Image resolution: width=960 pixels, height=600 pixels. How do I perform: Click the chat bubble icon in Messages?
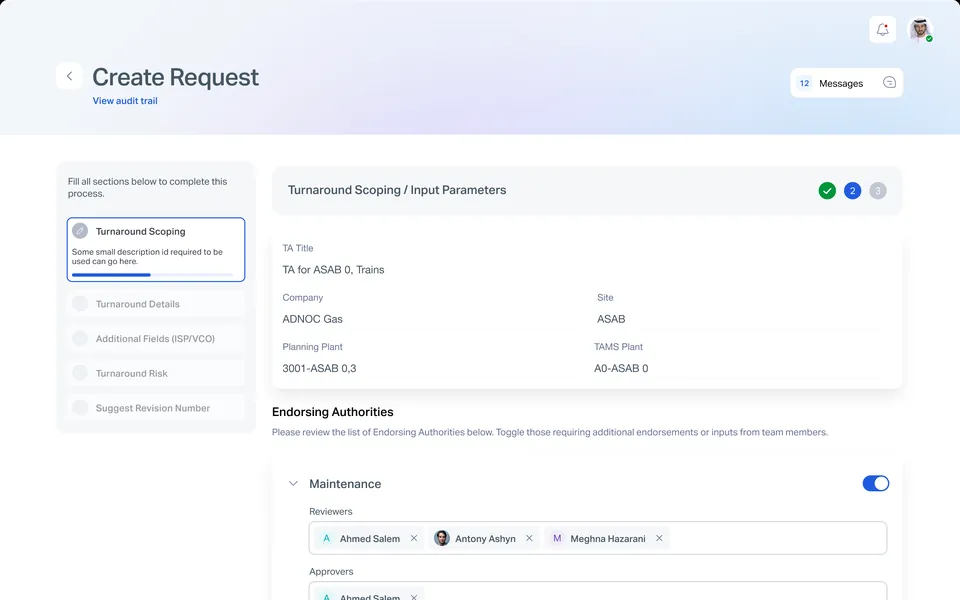coord(889,83)
